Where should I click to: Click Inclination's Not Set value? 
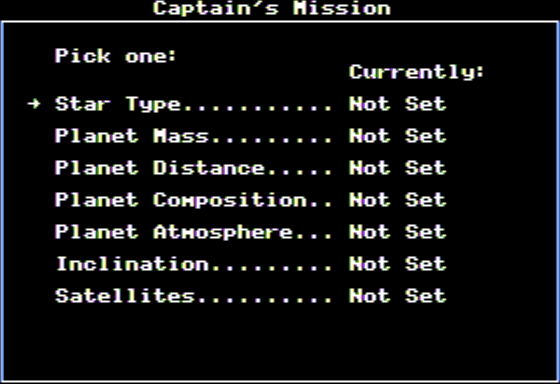coord(398,264)
